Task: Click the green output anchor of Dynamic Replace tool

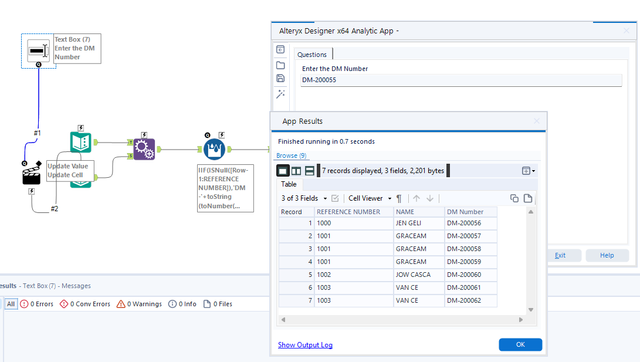Action: [x=159, y=149]
